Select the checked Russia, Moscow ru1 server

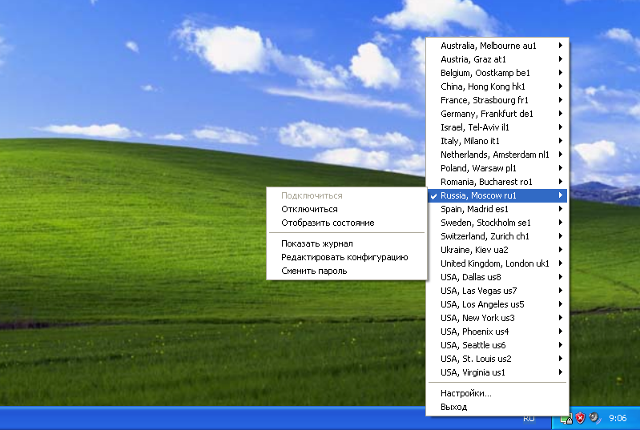pyautogui.click(x=497, y=195)
